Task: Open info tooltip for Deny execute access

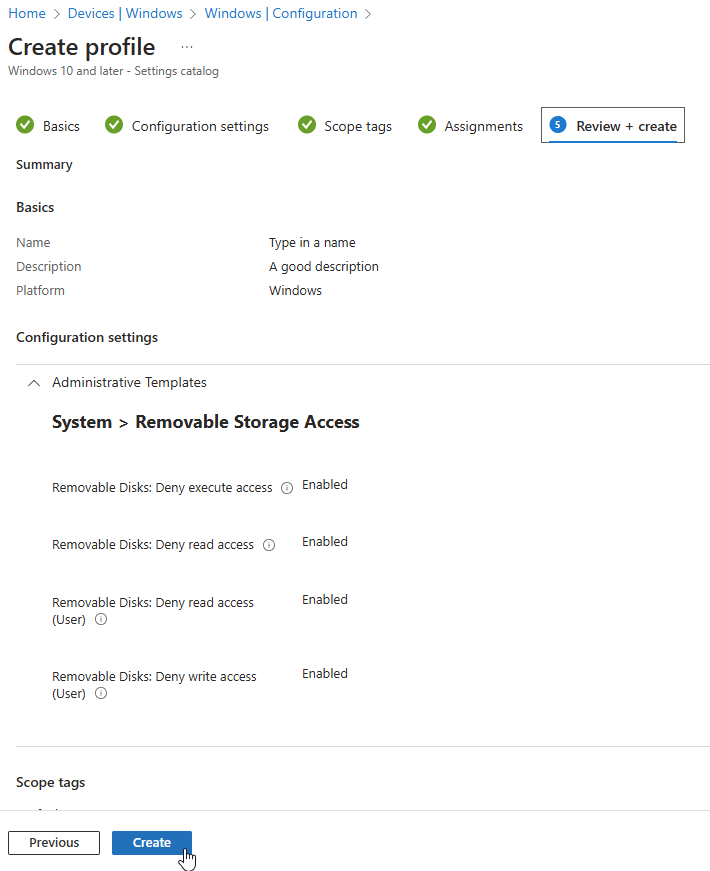Action: coord(287,488)
